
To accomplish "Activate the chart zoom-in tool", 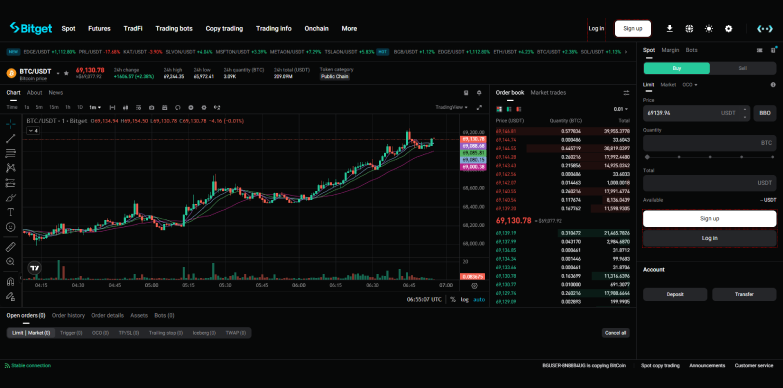I will click(10, 261).
